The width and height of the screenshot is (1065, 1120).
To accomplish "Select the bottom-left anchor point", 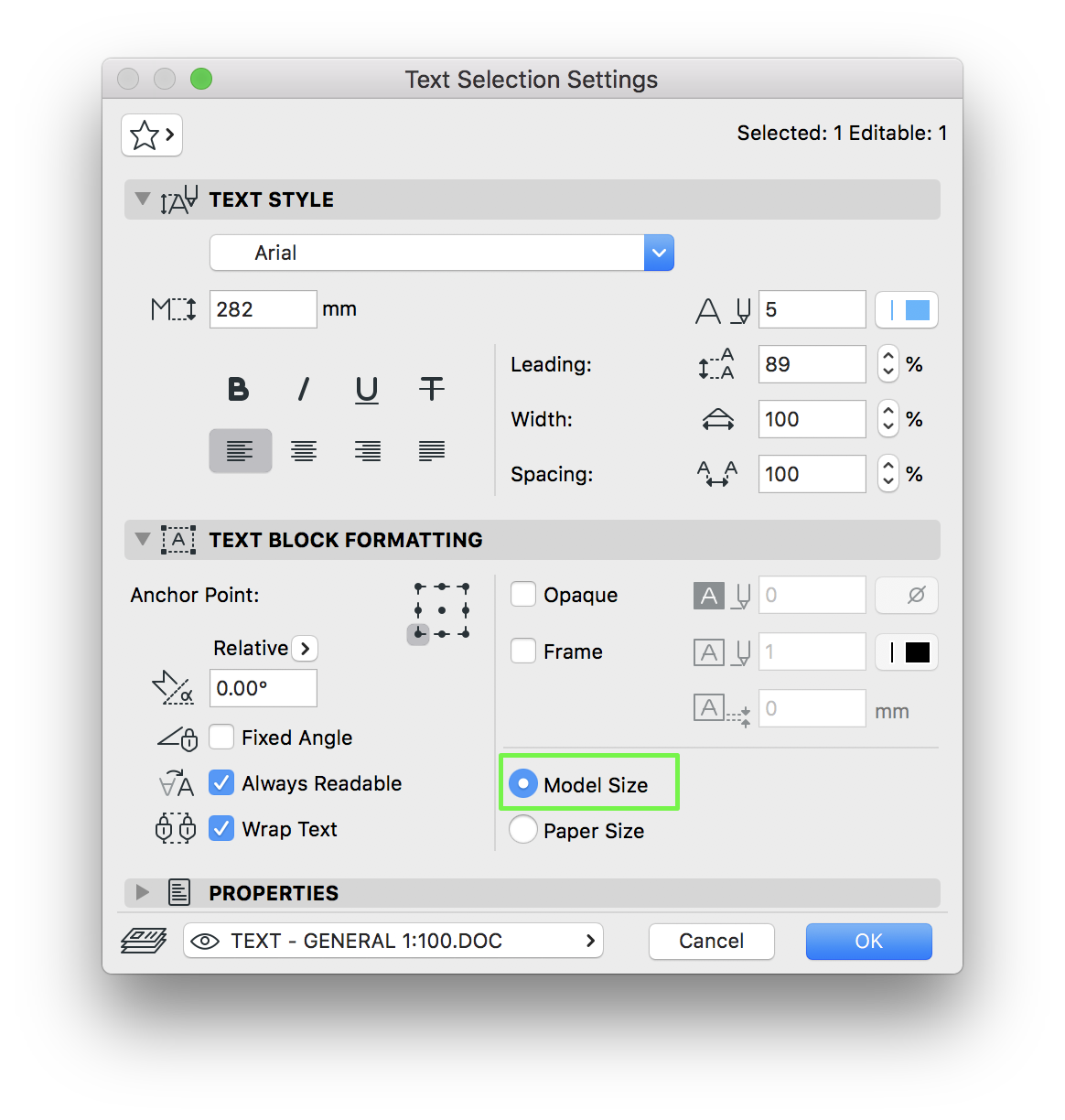I will coord(418,634).
